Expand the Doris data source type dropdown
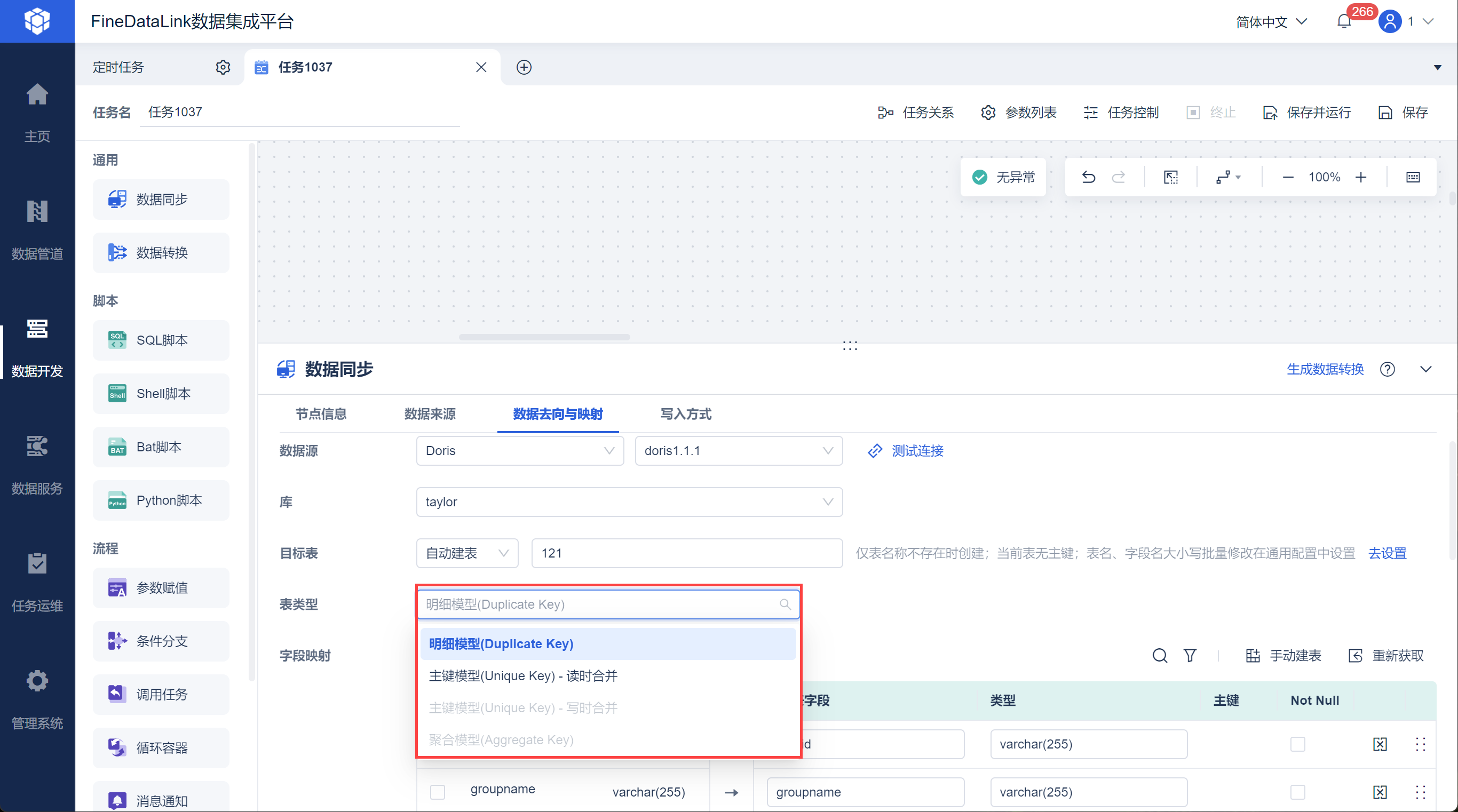 [x=520, y=450]
